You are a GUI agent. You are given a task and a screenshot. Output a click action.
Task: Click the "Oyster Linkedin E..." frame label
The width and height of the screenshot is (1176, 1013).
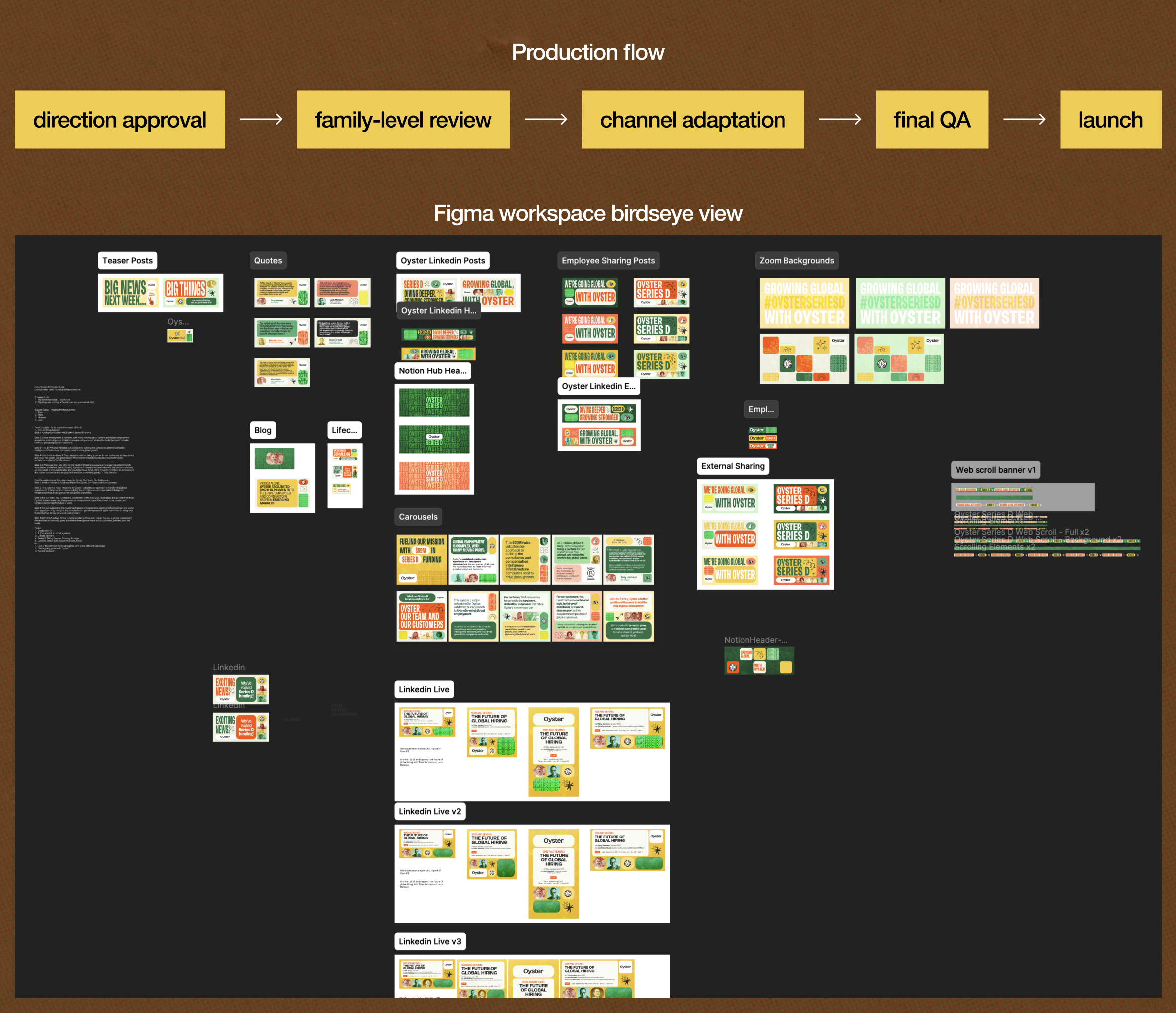click(599, 386)
